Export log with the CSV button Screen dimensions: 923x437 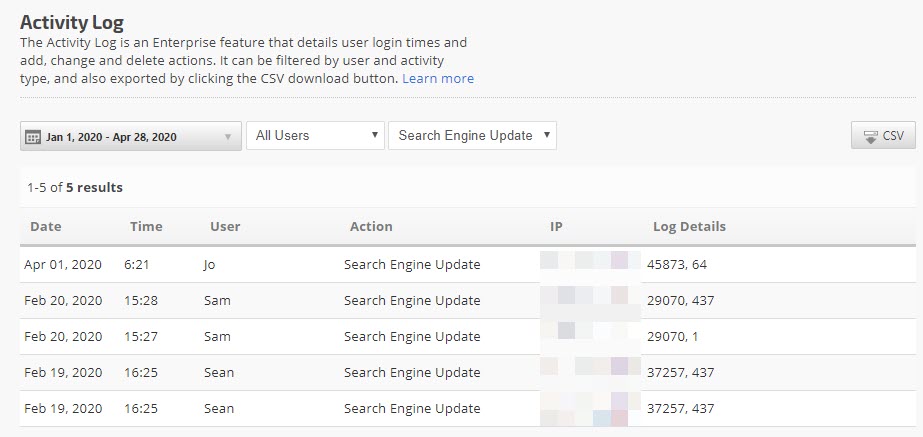coord(883,136)
